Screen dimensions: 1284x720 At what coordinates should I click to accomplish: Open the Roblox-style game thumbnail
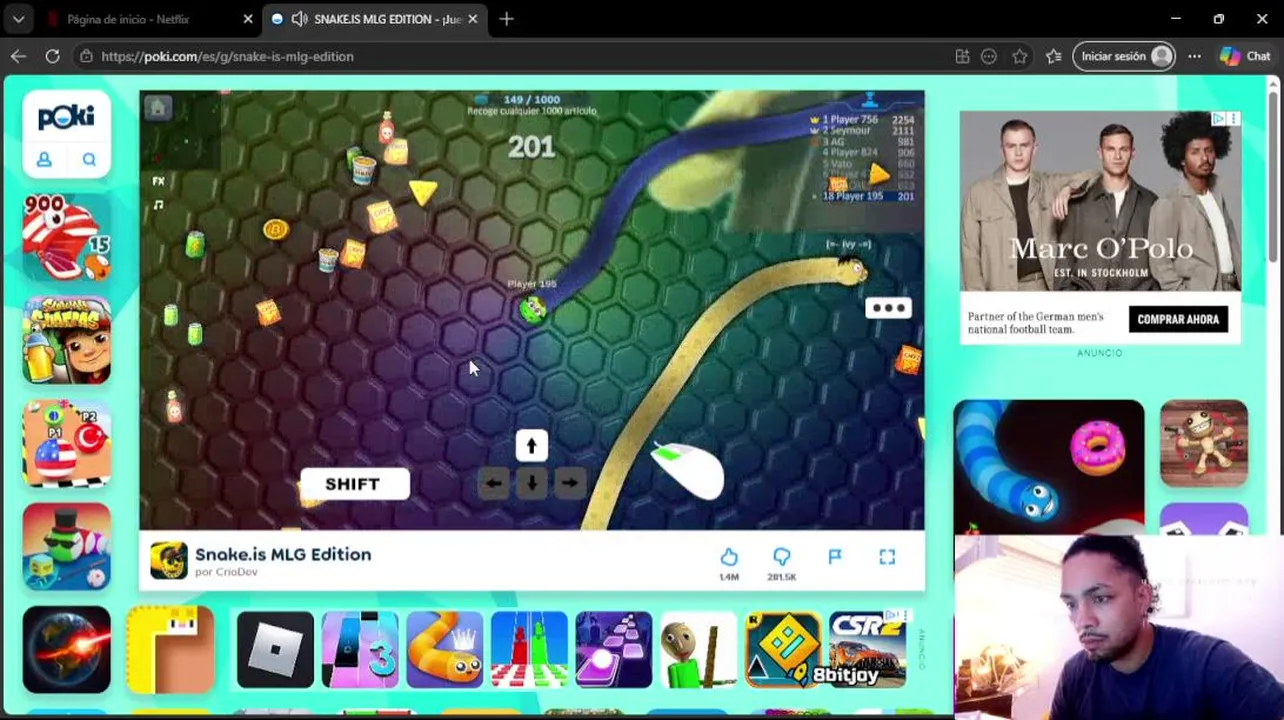[x=275, y=650]
